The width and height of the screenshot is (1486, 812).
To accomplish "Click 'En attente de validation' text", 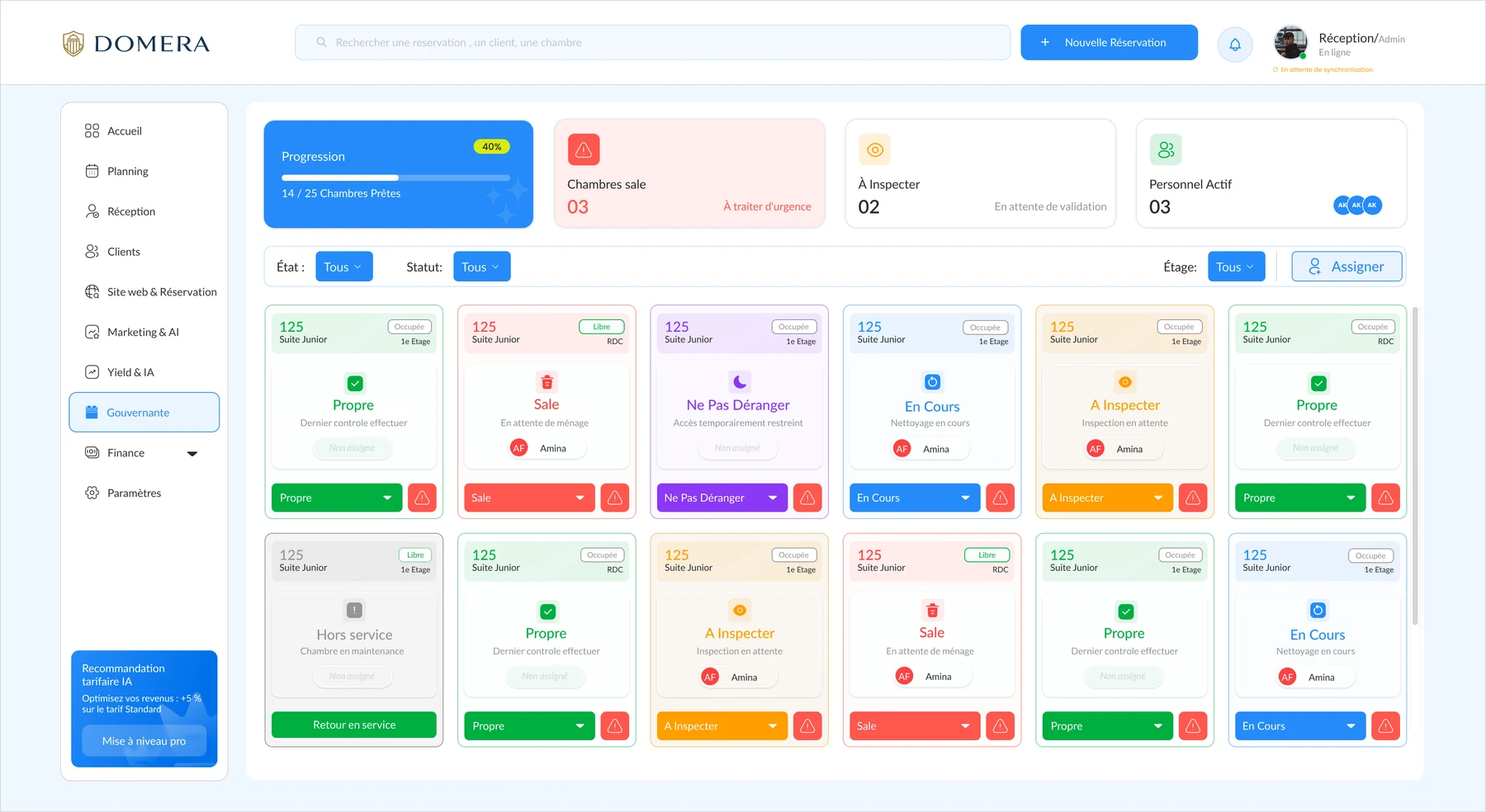I will click(x=1050, y=206).
